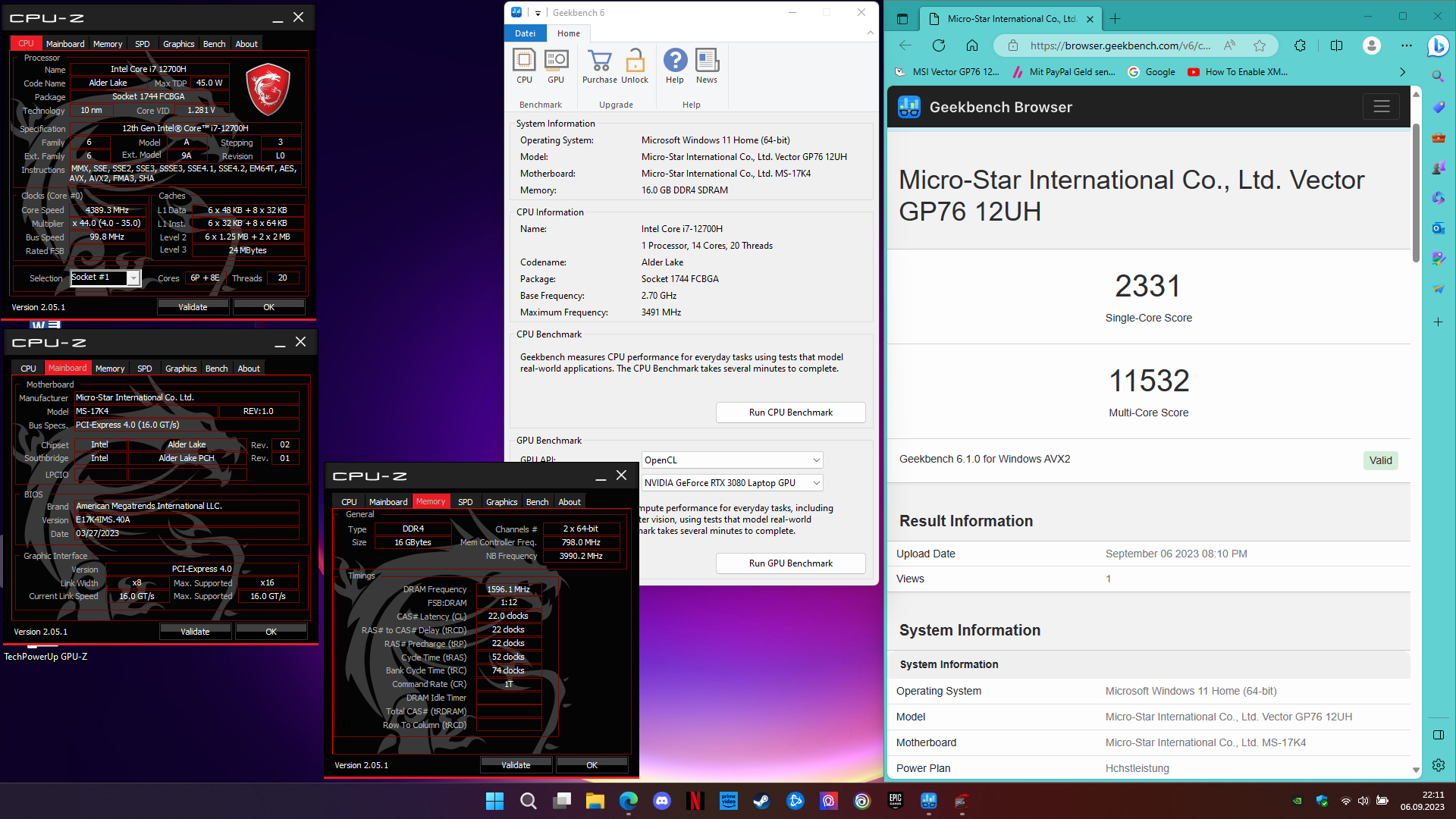This screenshot has height=819, width=1456.
Task: Click the browser page vertical scrollbar
Action: click(1415, 193)
